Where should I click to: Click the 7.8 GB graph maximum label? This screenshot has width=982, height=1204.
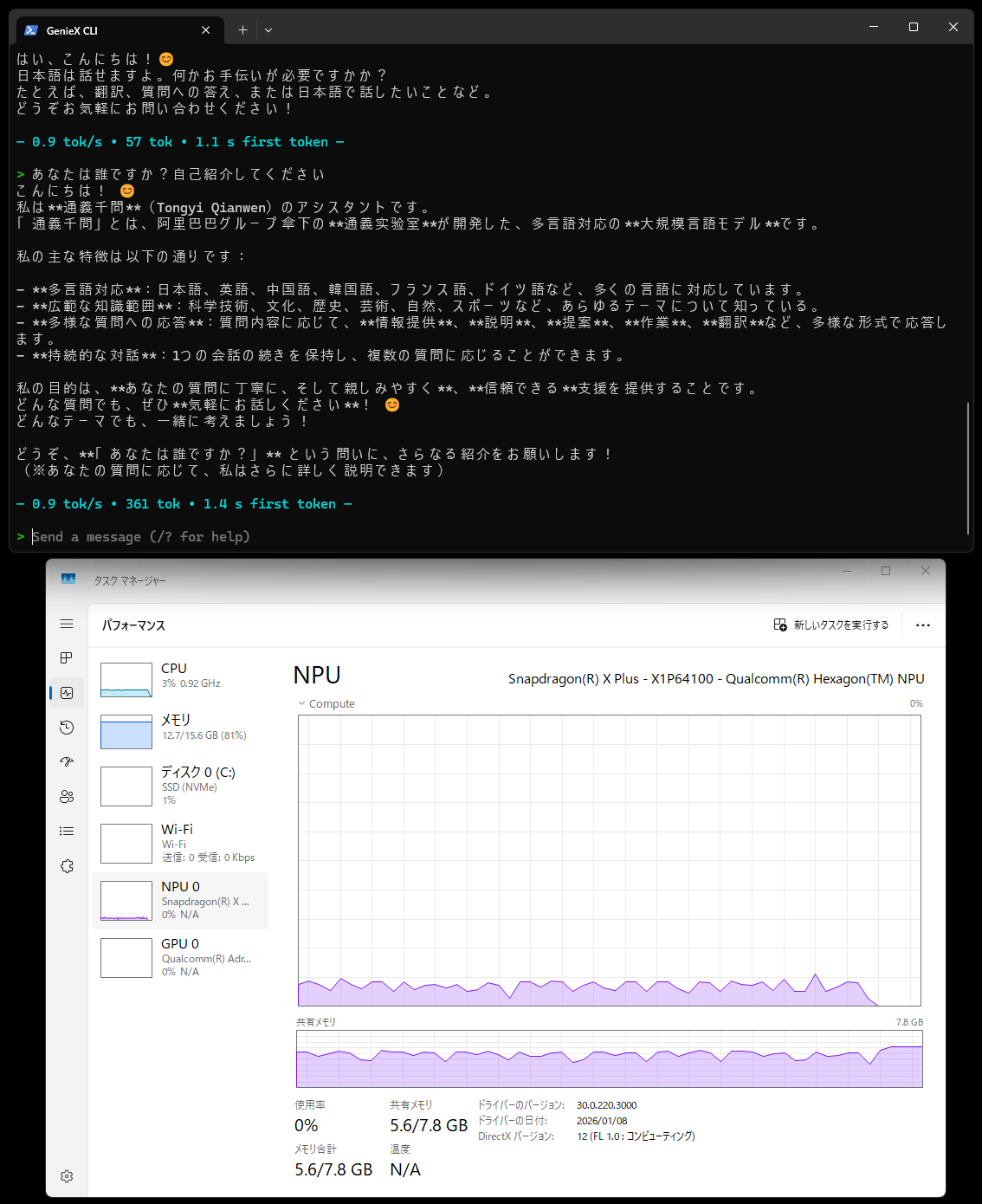909,1022
